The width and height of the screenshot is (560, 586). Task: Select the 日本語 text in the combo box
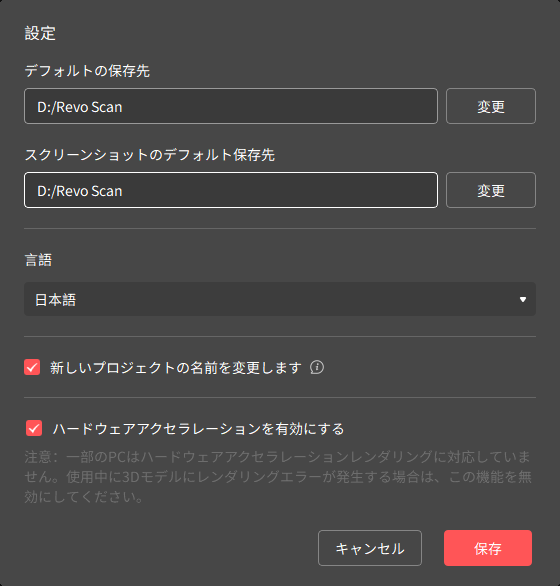point(55,300)
